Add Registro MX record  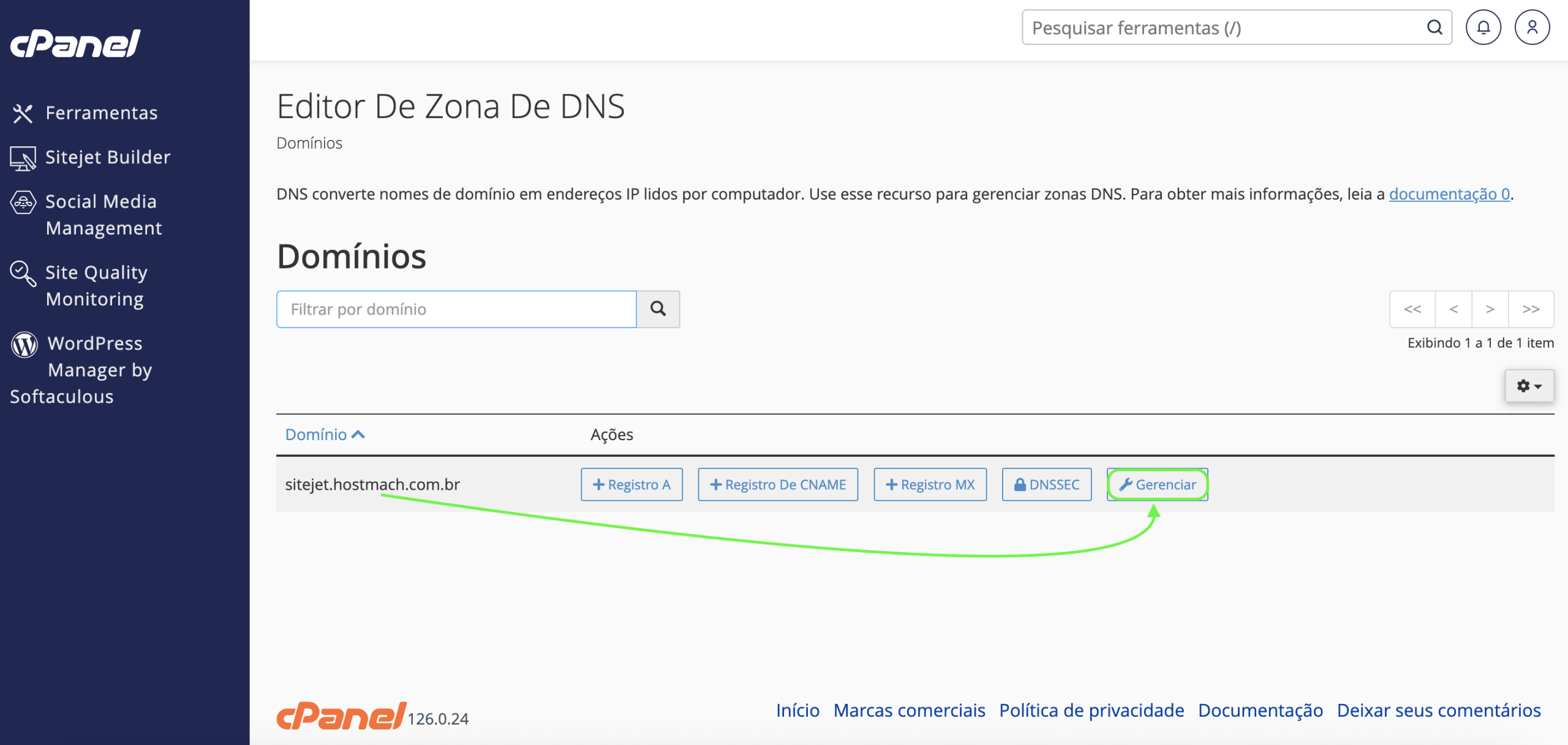930,484
